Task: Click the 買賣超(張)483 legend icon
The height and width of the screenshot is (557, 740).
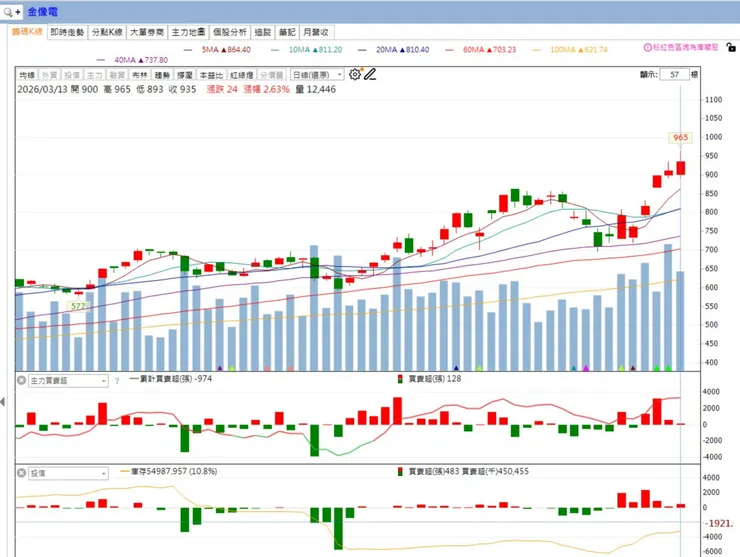Action: click(400, 472)
